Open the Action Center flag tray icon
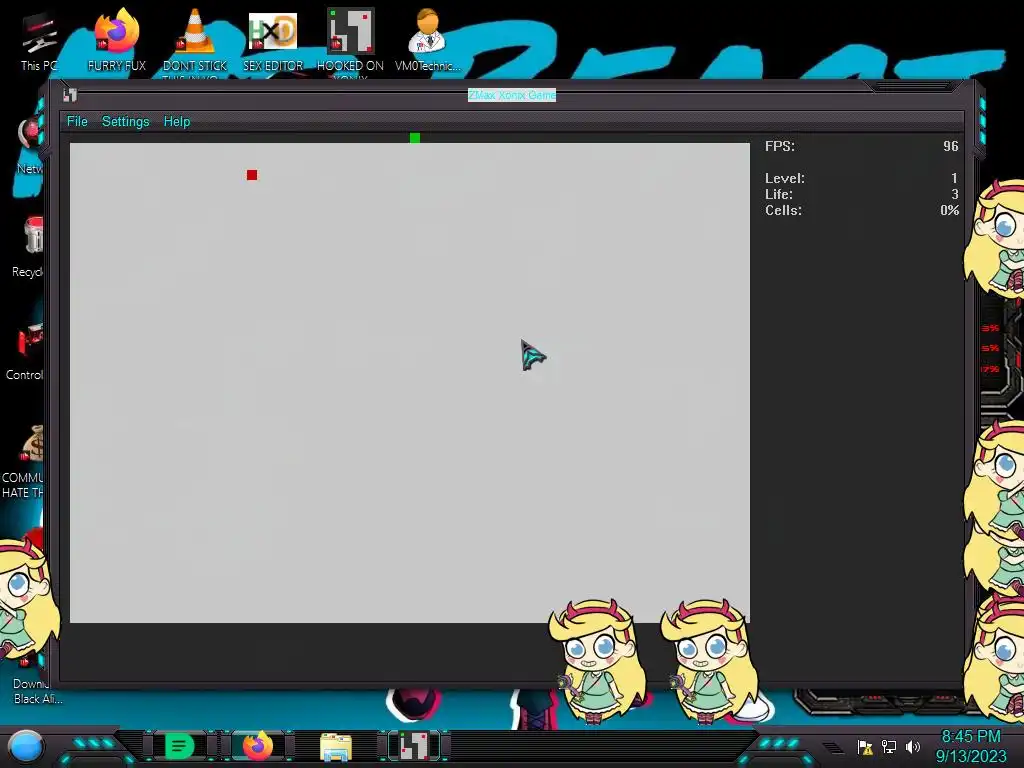The image size is (1024, 768). [865, 746]
